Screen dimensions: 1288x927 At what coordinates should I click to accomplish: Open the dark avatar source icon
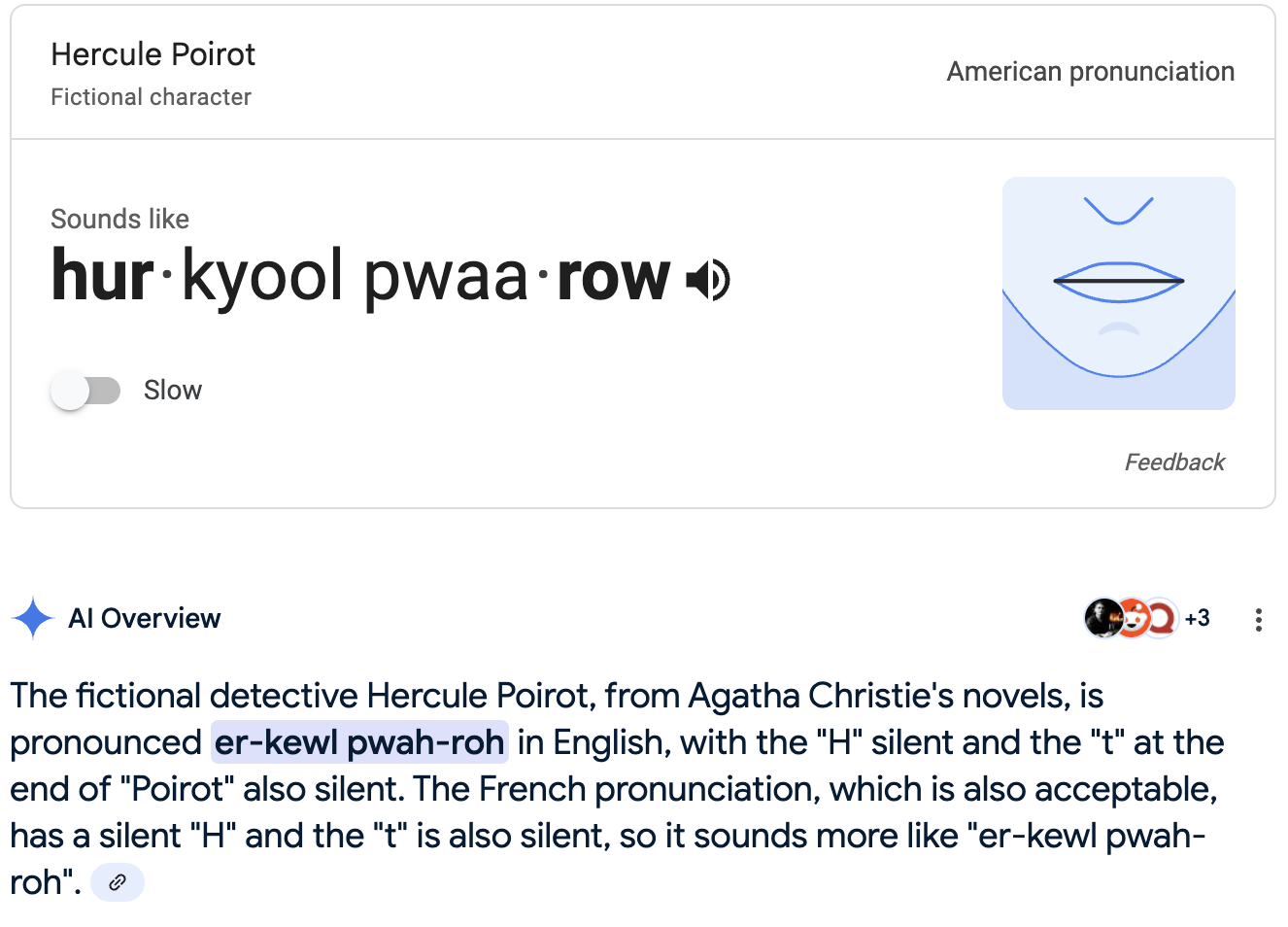click(1102, 618)
